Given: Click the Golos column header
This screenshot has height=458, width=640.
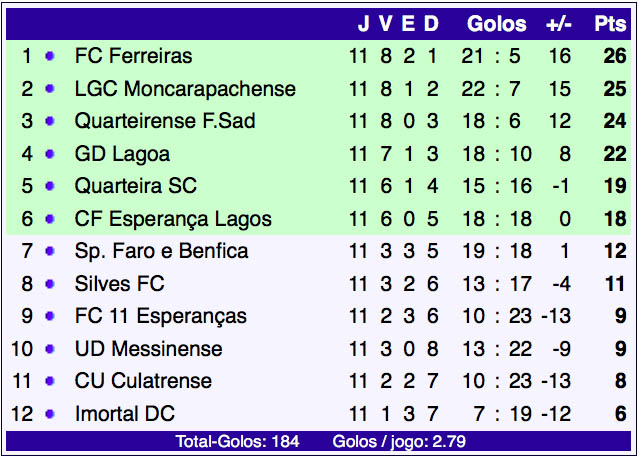Looking at the screenshot, I should (x=497, y=24).
